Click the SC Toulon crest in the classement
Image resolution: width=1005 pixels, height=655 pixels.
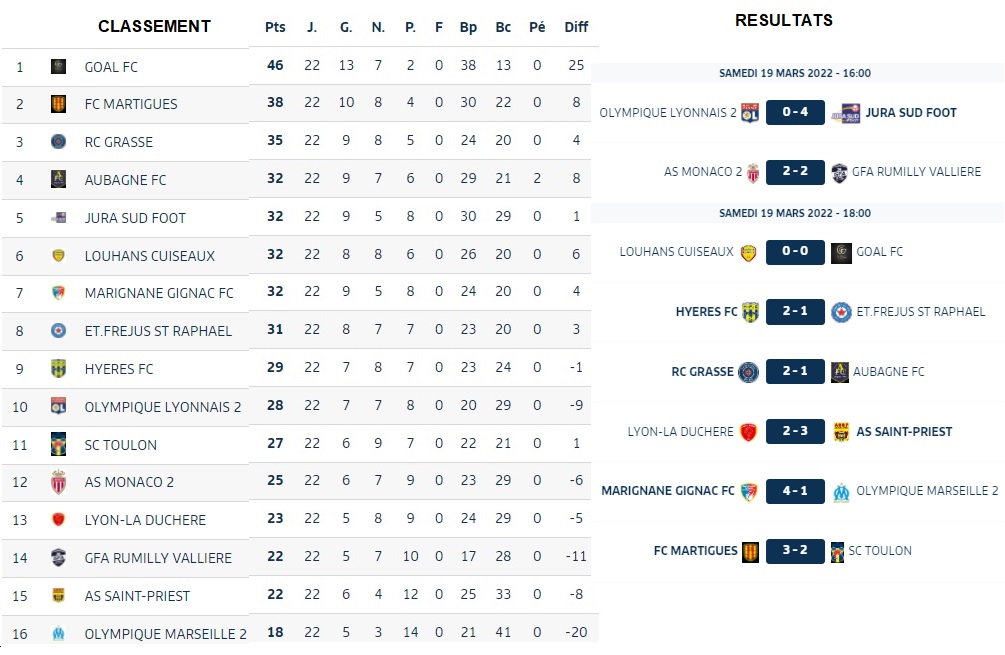tap(58, 445)
